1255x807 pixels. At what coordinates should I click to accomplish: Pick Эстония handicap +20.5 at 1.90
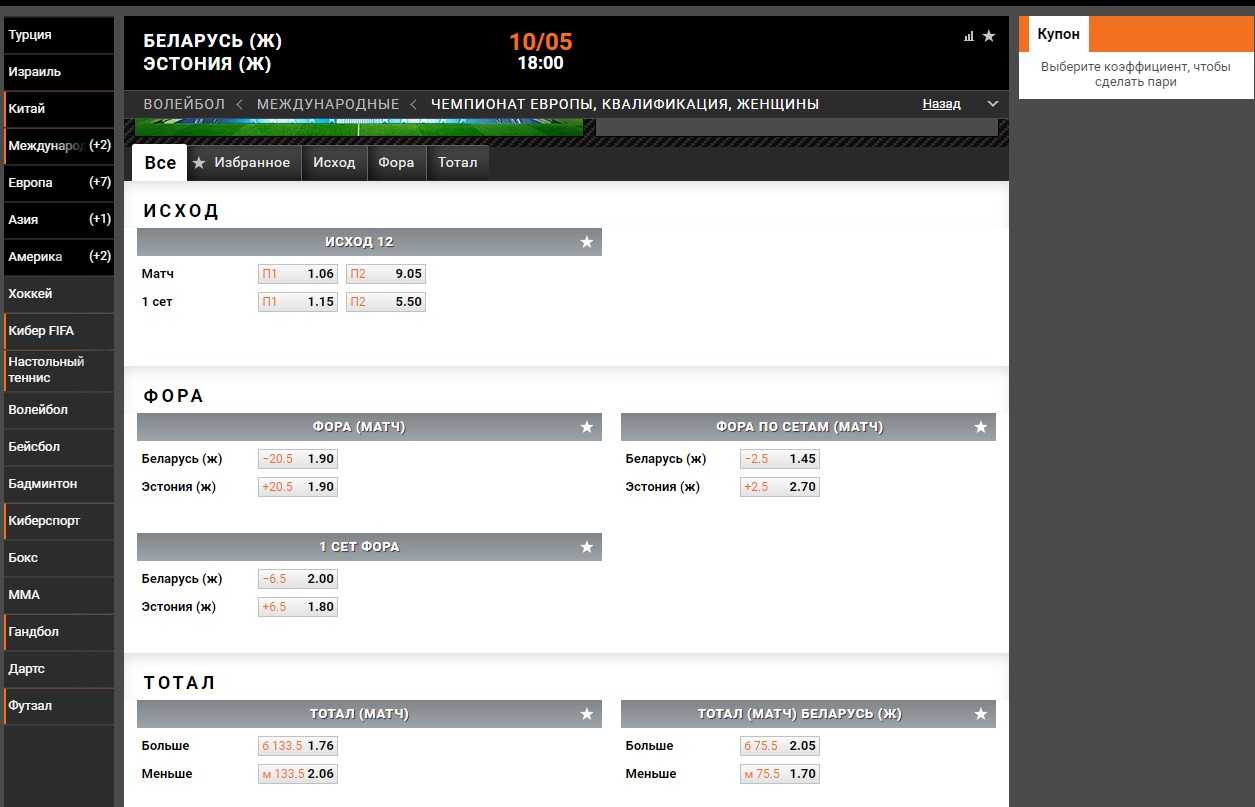[x=297, y=487]
